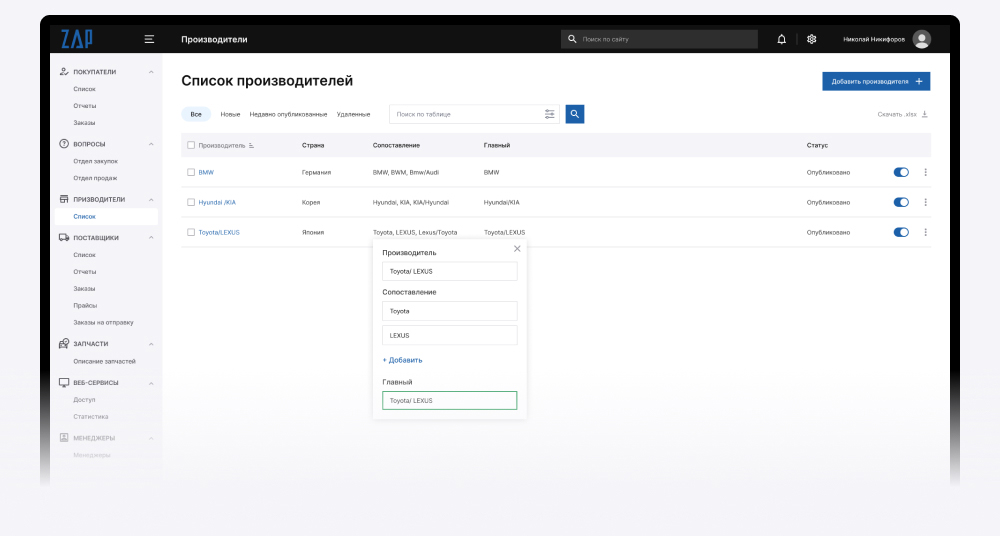
Task: Open user name Николай Никифоров
Action: click(x=874, y=39)
